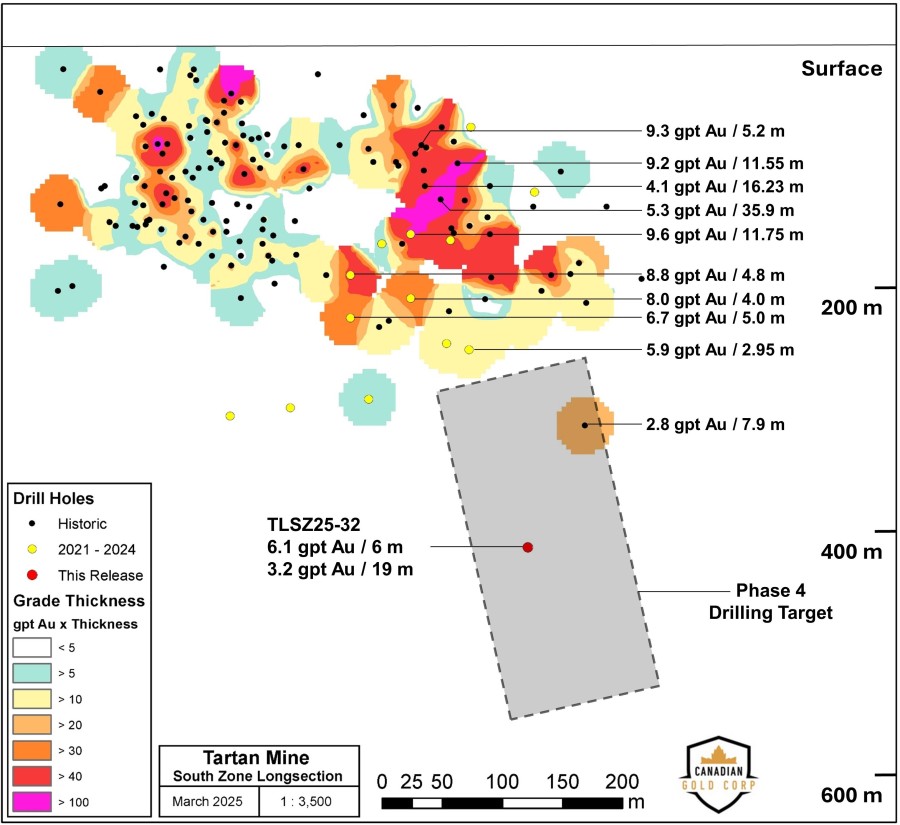
Task: Click the "9.2 gpt Au / 11.55 m" label
Action: click(x=725, y=164)
